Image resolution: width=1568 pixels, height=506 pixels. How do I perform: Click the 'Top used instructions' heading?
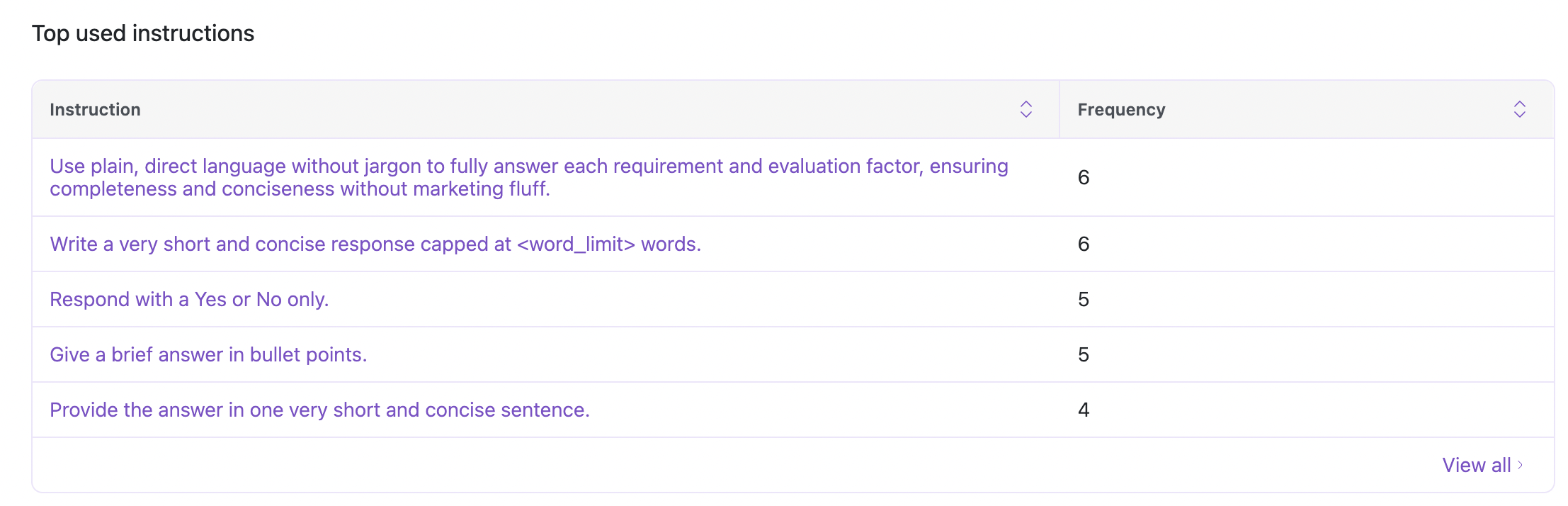143,33
